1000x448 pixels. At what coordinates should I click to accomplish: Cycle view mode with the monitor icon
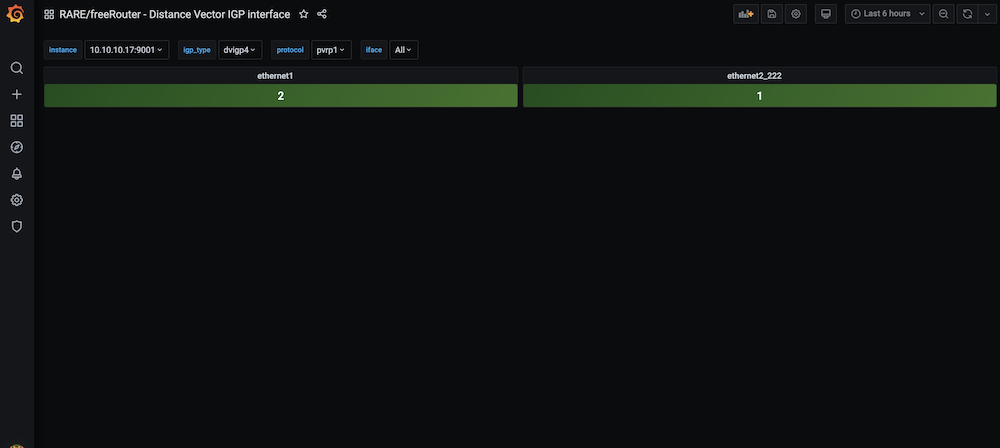(x=826, y=14)
